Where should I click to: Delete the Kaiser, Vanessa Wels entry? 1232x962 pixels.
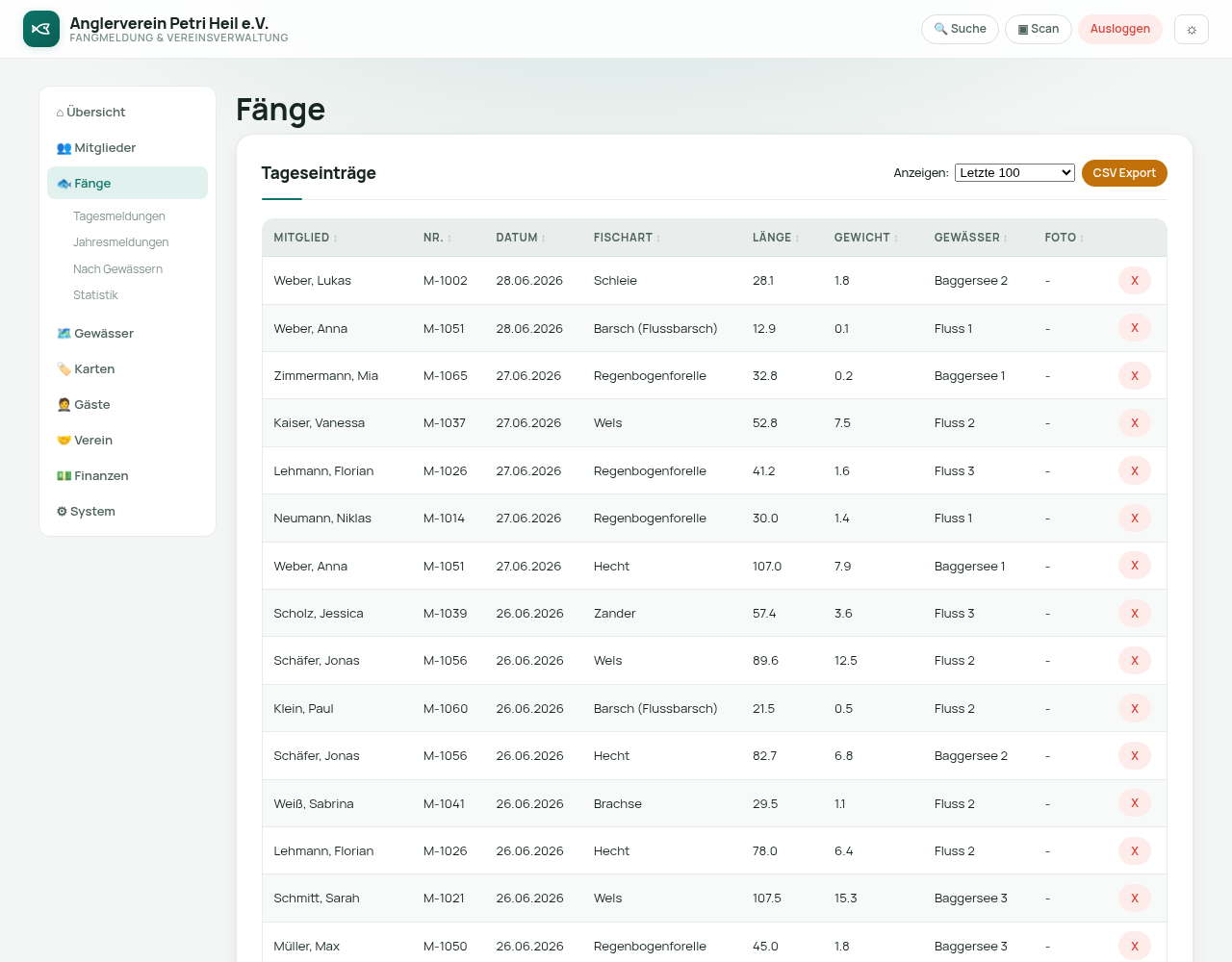click(1135, 423)
